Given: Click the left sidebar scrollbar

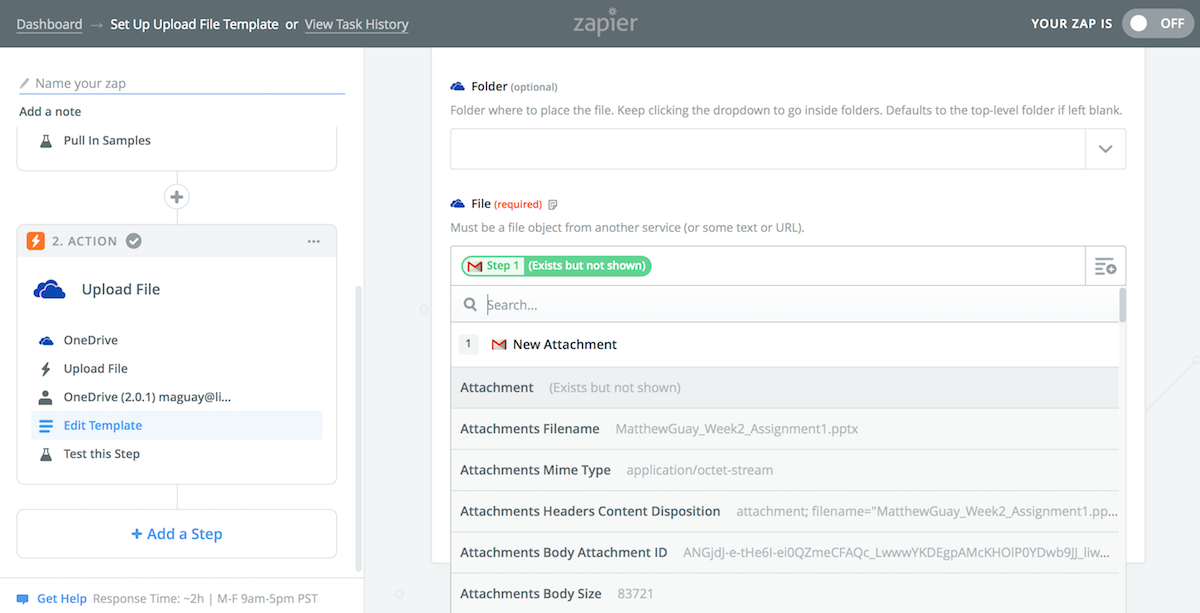Looking at the screenshot, I should 358,430.
